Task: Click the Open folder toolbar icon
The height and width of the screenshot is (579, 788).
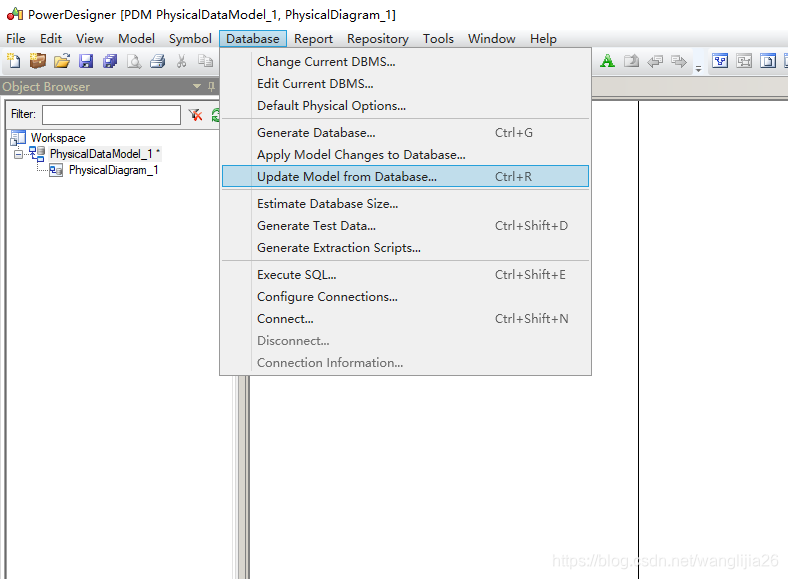Action: [62, 61]
